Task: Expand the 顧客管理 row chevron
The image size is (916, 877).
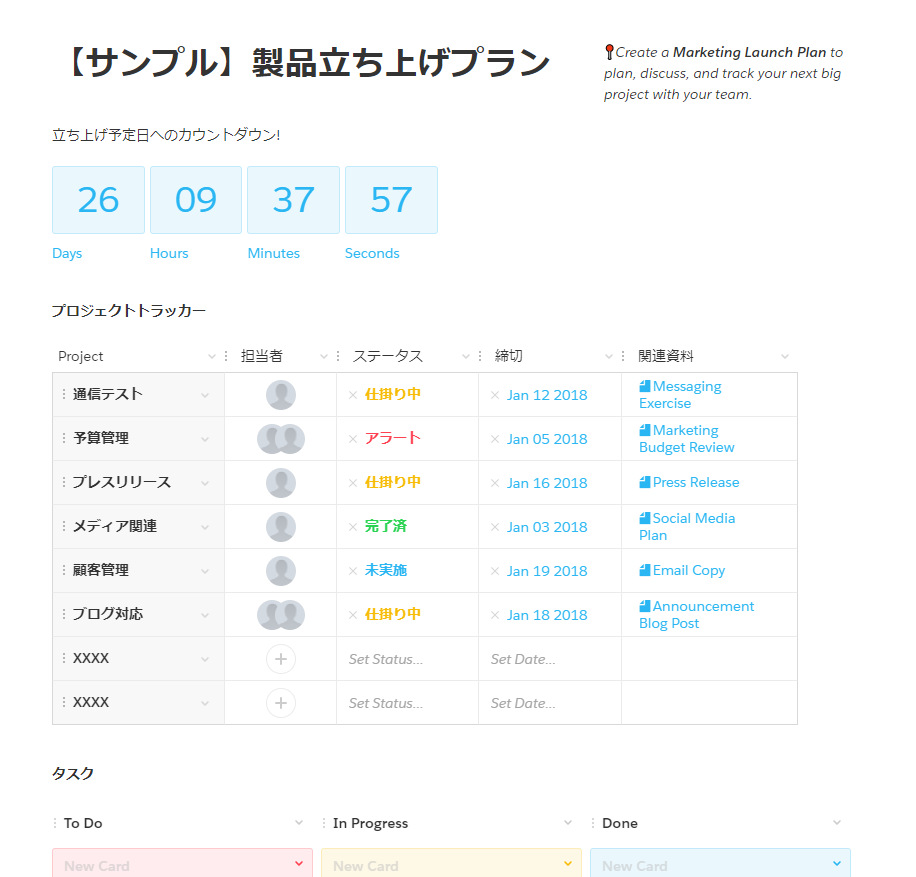Action: point(205,571)
